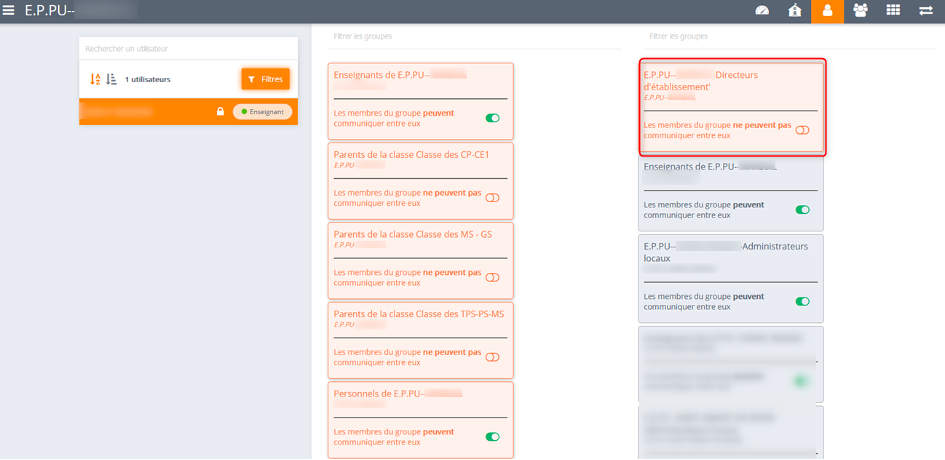Open the dashboard gauge icon
The image size is (945, 460).
pos(762,11)
